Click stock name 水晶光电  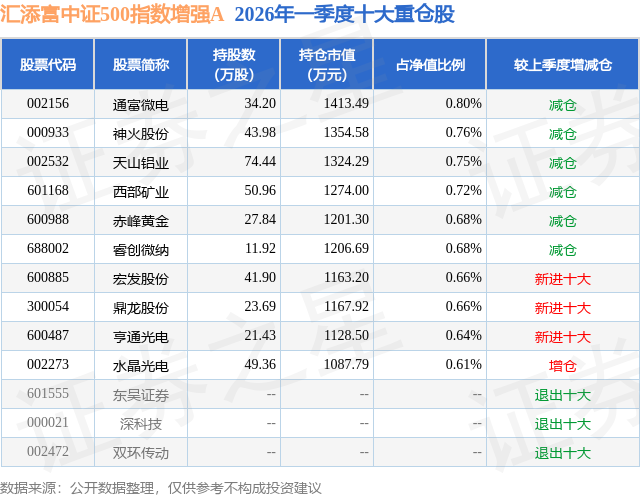point(141,366)
